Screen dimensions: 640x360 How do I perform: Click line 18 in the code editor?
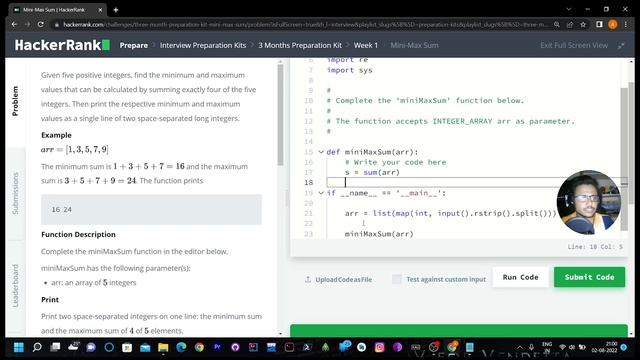473,182
